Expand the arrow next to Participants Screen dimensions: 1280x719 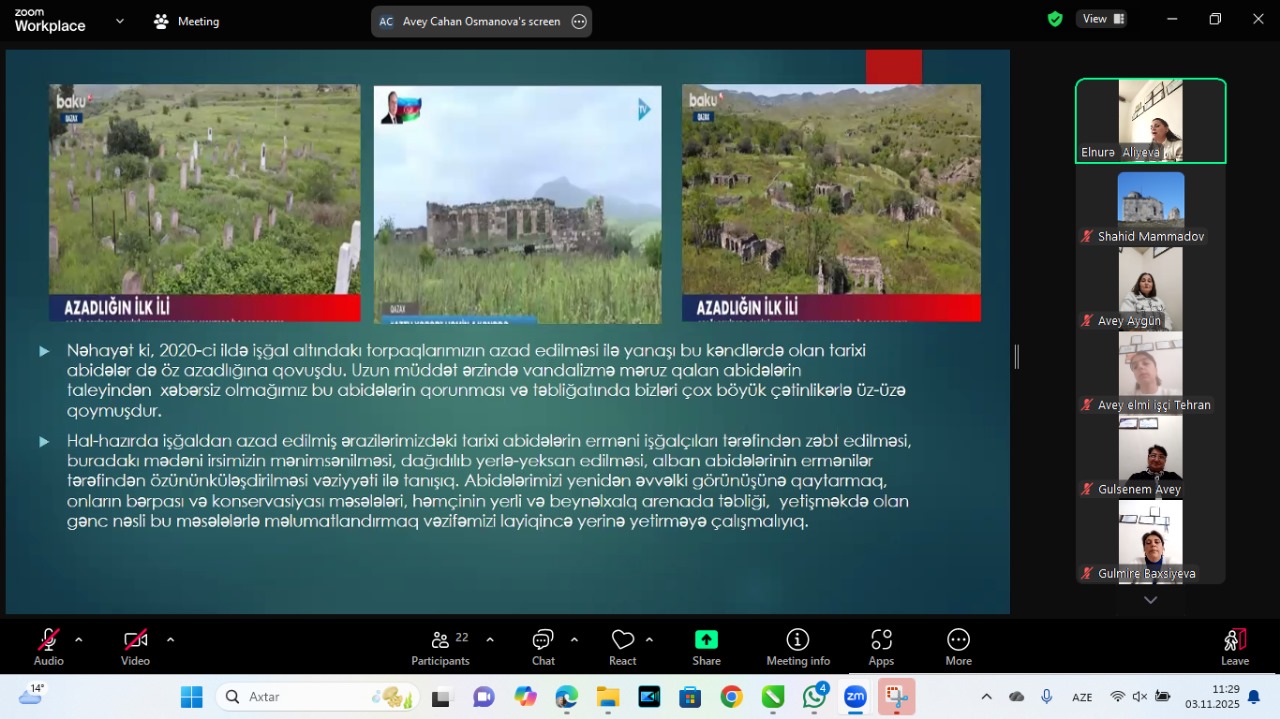(x=490, y=640)
